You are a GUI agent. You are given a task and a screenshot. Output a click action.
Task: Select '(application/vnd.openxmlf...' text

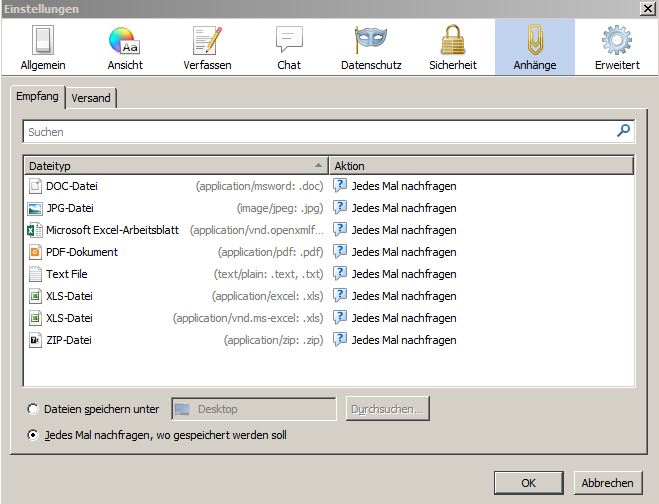(257, 230)
